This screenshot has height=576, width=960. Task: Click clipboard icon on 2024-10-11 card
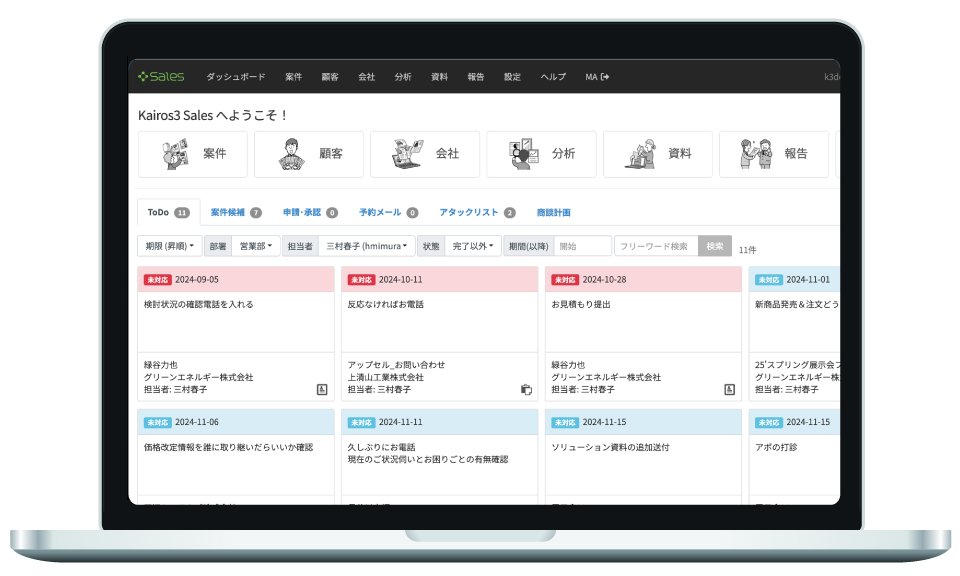coord(526,389)
